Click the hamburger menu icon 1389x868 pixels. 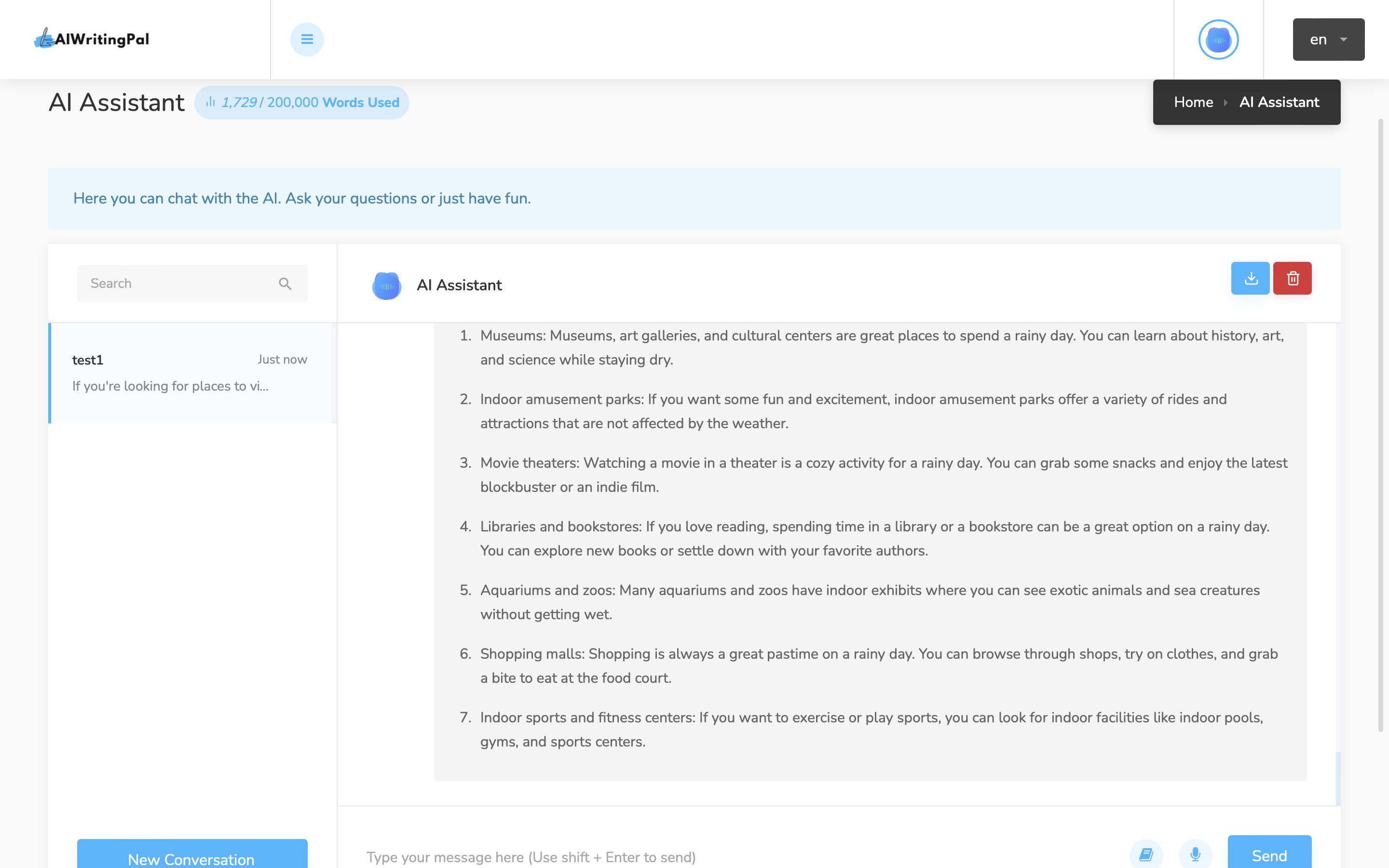[307, 39]
